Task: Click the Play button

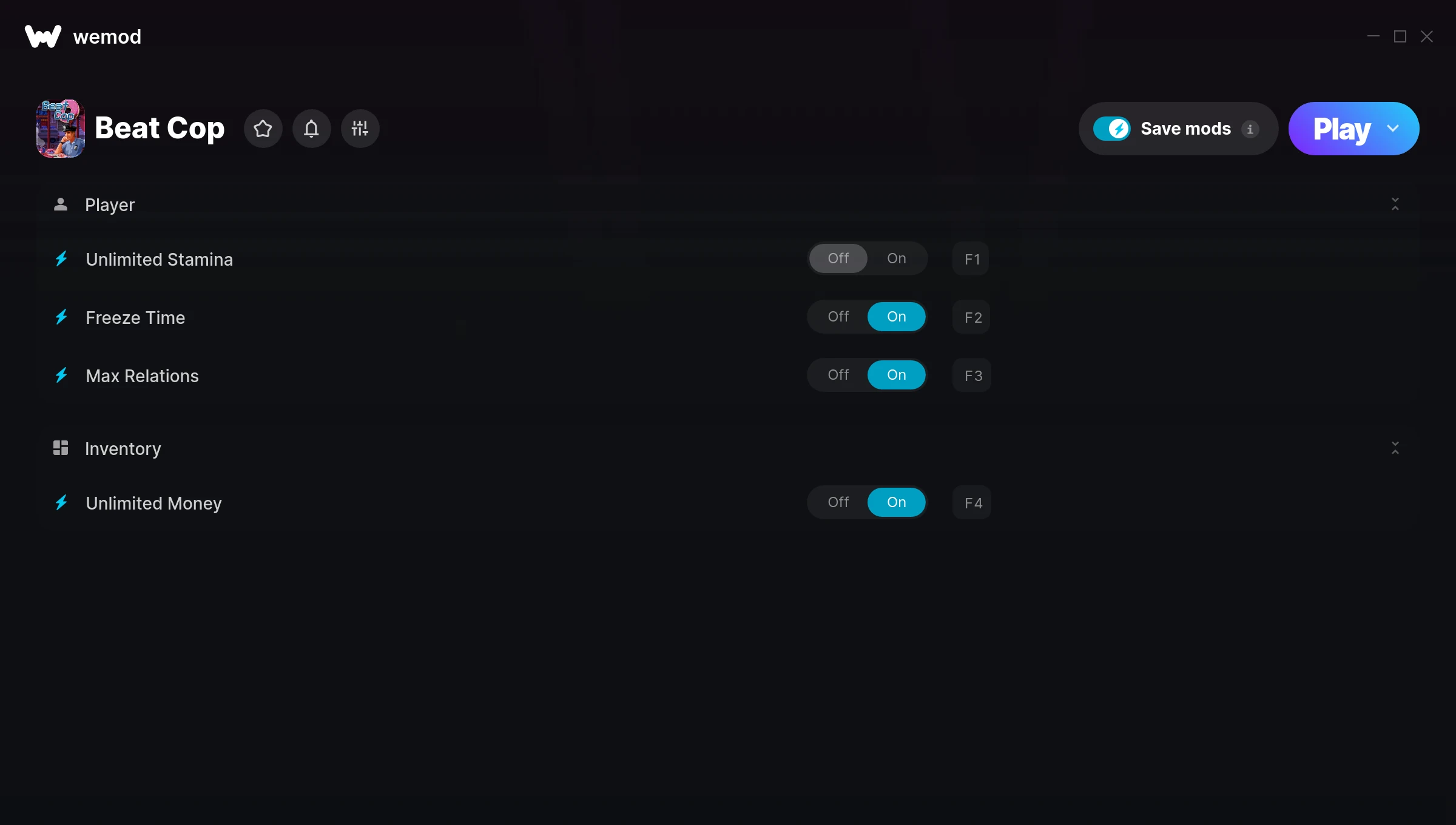Action: click(x=1341, y=129)
